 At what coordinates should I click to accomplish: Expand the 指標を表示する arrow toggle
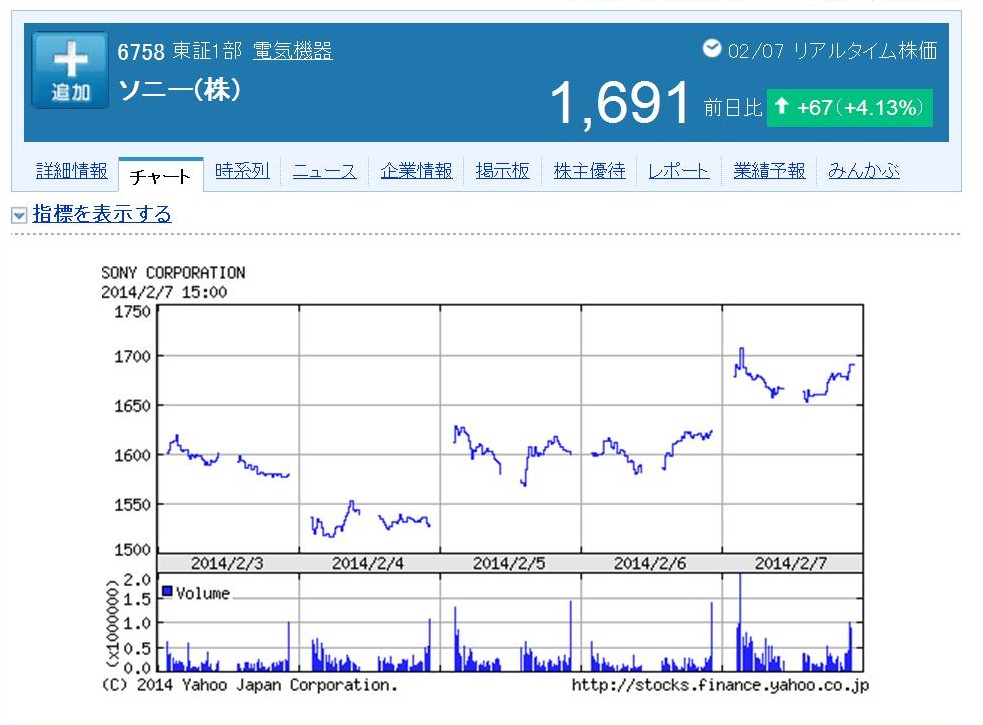point(19,216)
